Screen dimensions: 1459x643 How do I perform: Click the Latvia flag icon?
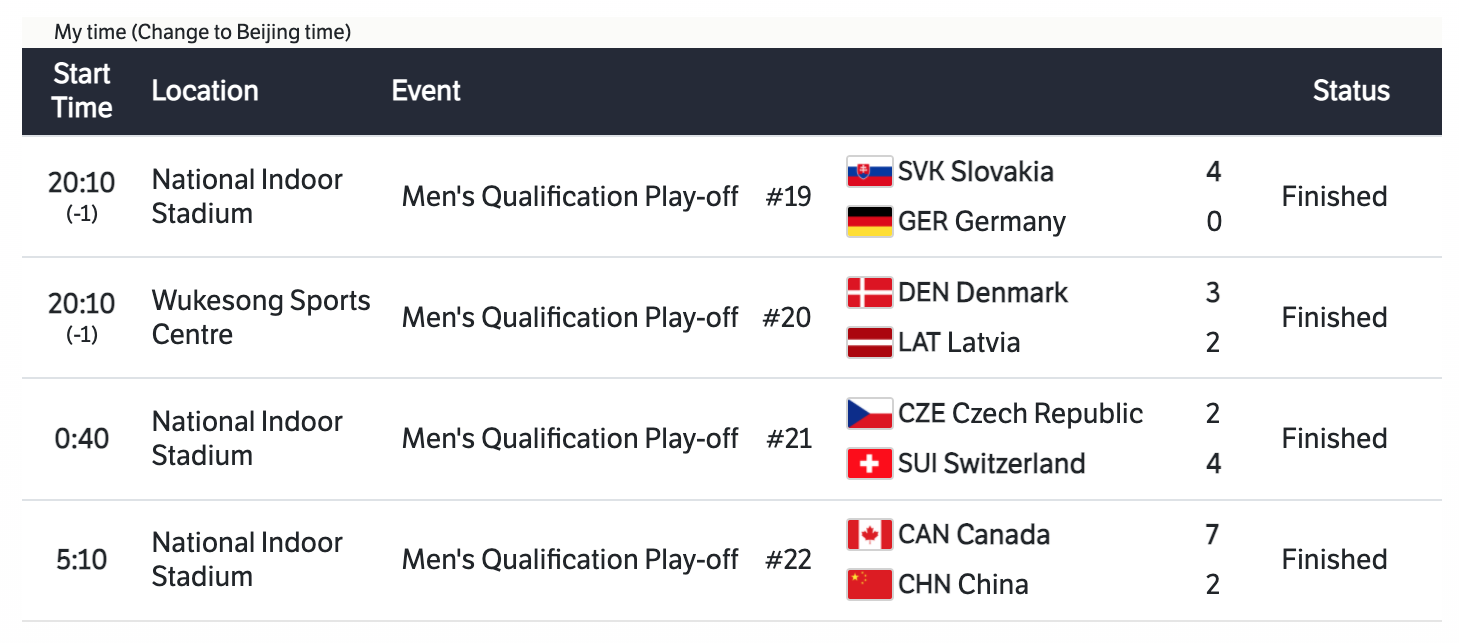pyautogui.click(x=869, y=342)
